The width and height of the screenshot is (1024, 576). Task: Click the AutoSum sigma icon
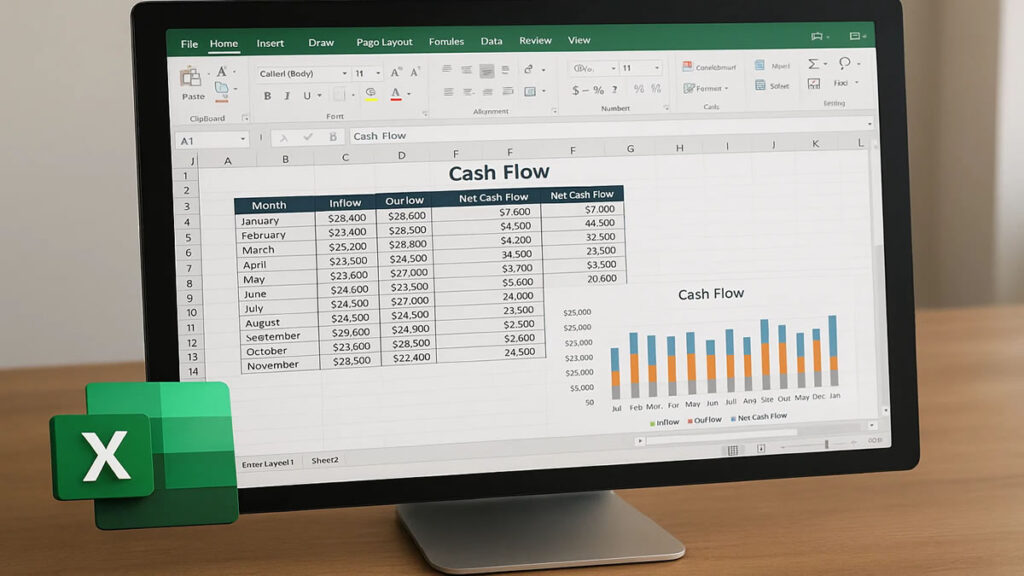(815, 64)
